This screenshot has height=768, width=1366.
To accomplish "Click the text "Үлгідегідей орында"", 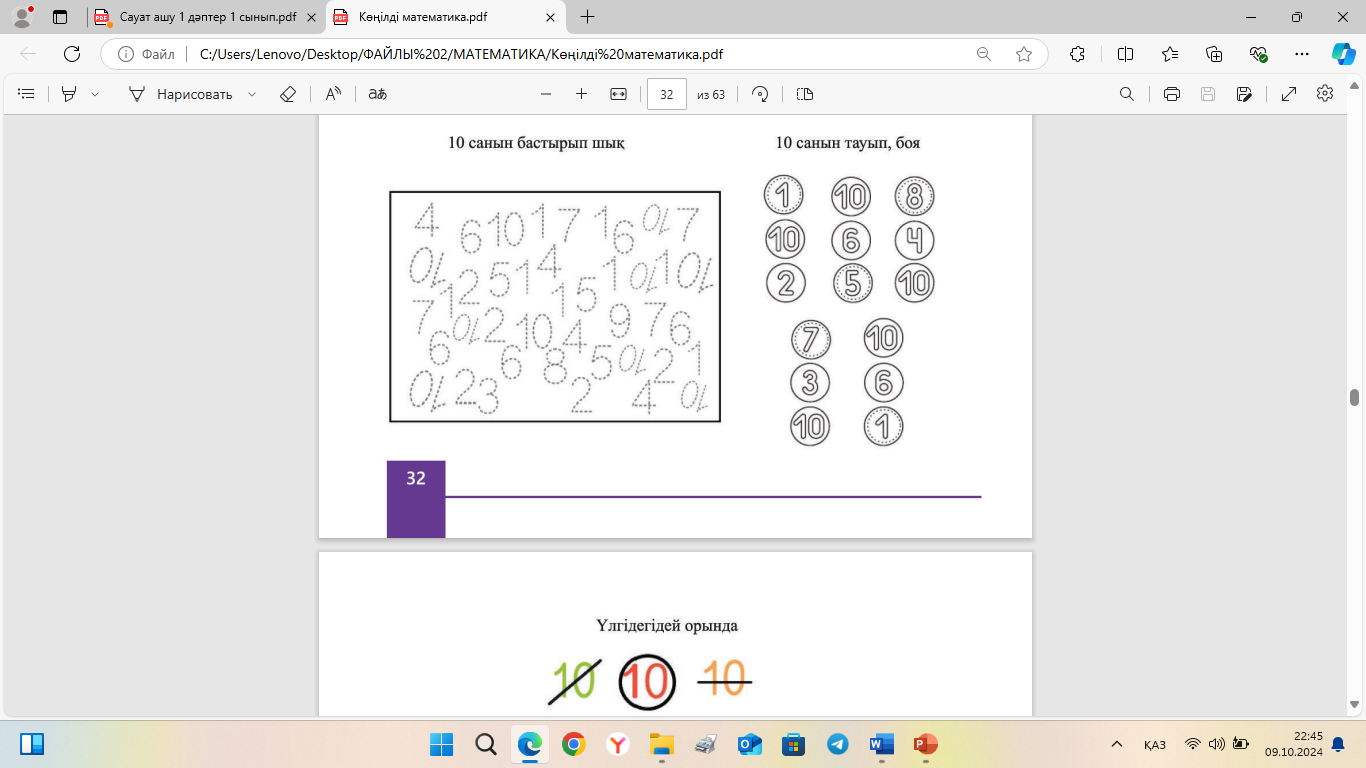I will coord(667,626).
